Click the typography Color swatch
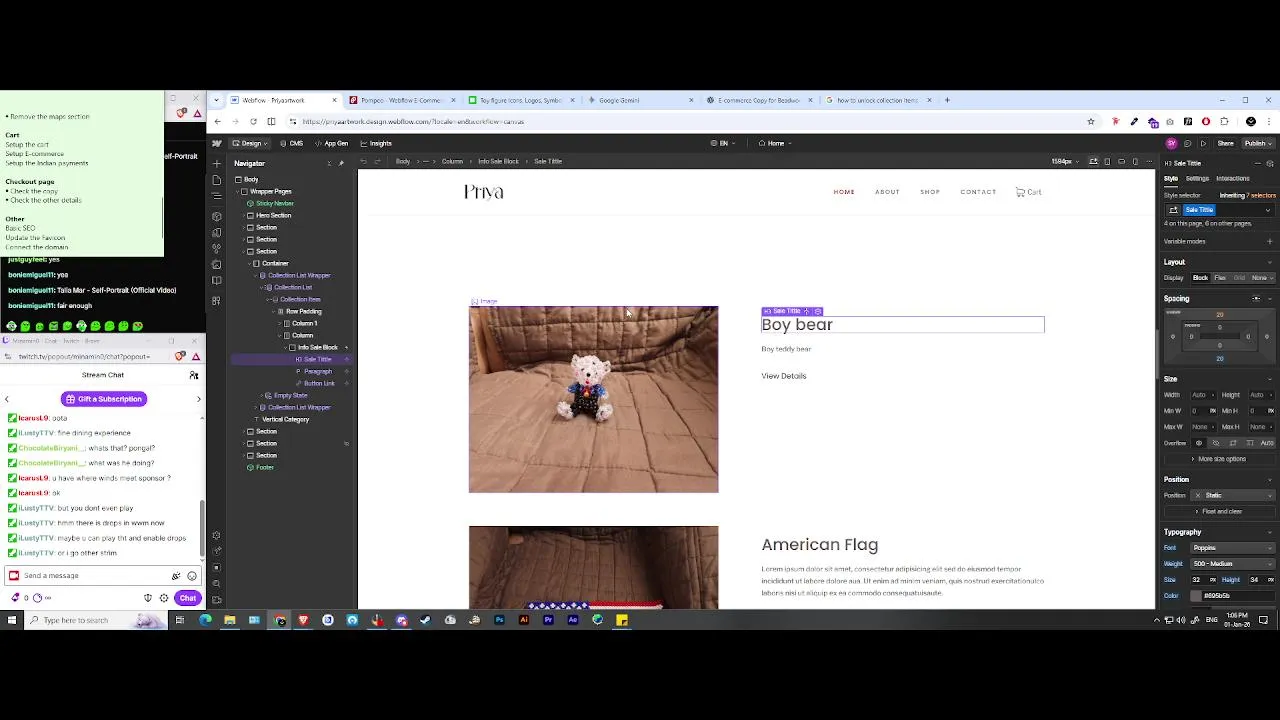 point(1196,596)
